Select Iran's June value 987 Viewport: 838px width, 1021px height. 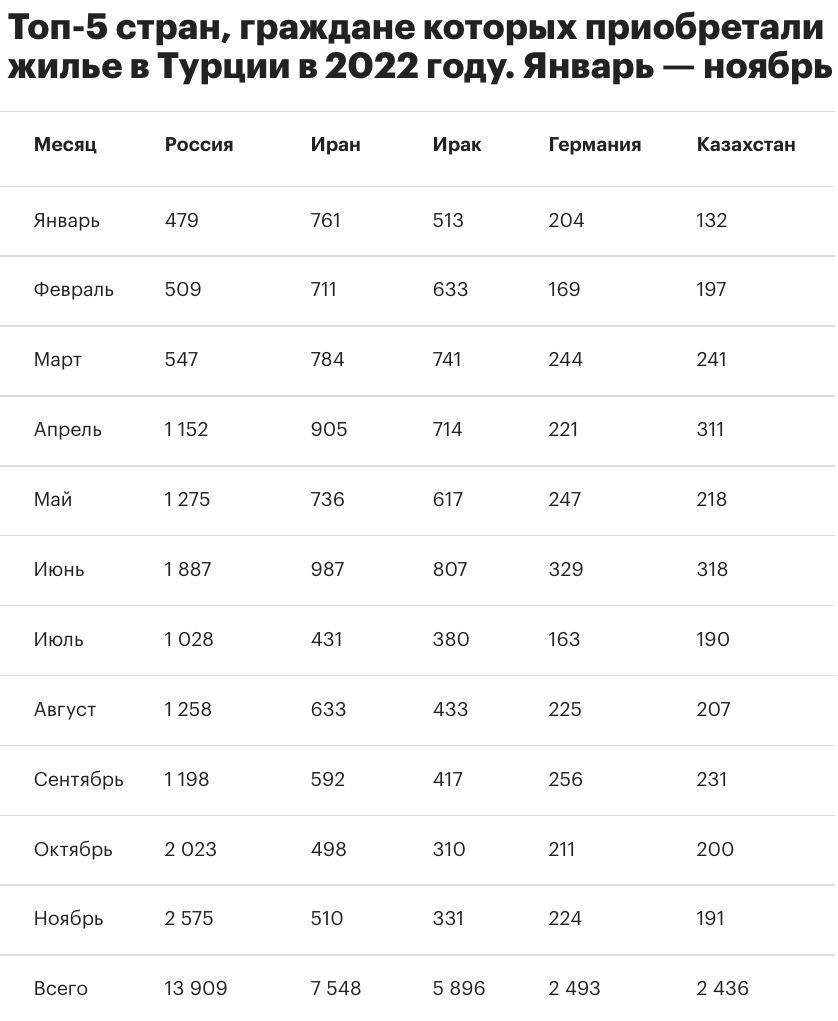pos(327,570)
